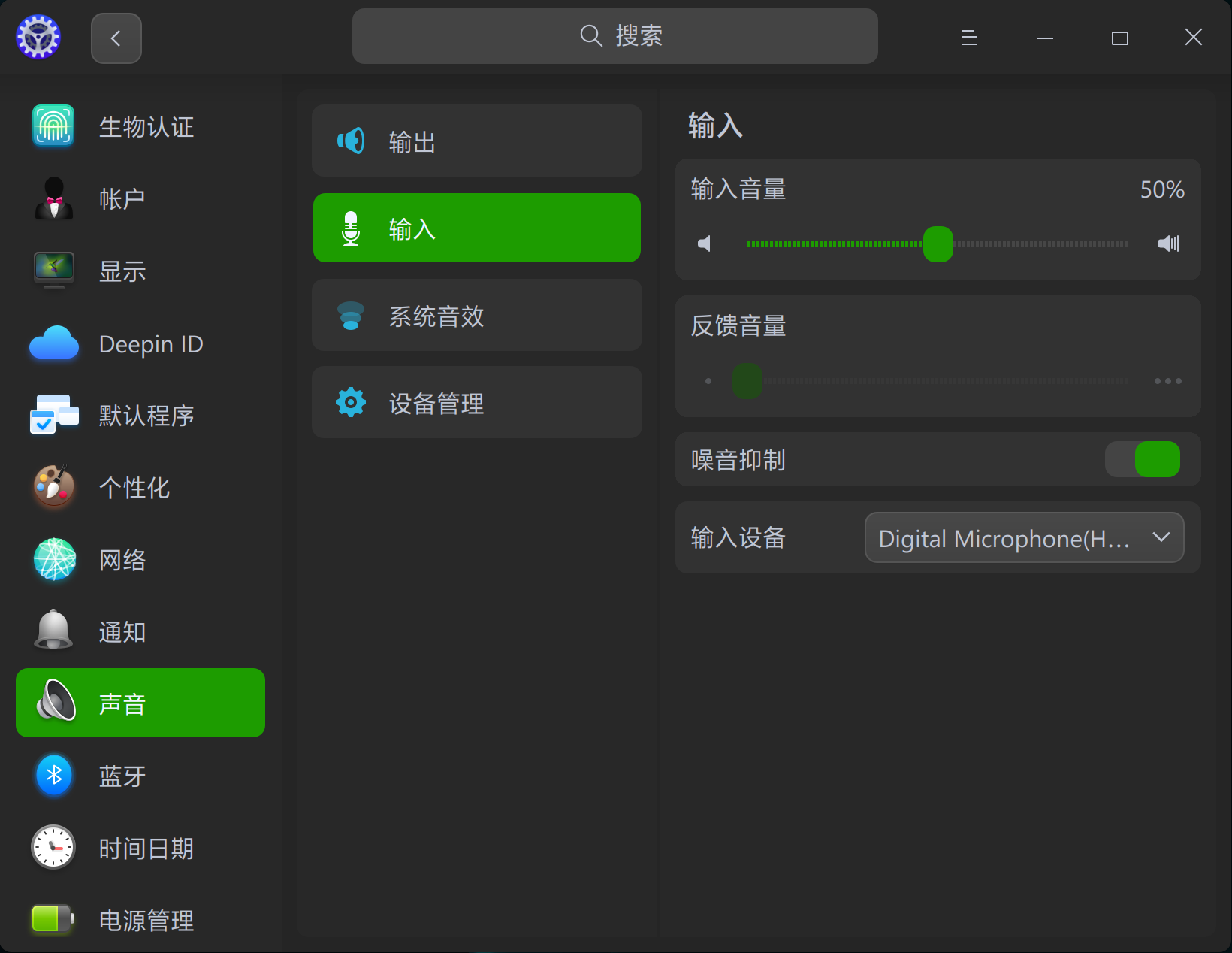Click the quiet speaker icon beside input volume
This screenshot has height=953, width=1232.
[x=705, y=244]
